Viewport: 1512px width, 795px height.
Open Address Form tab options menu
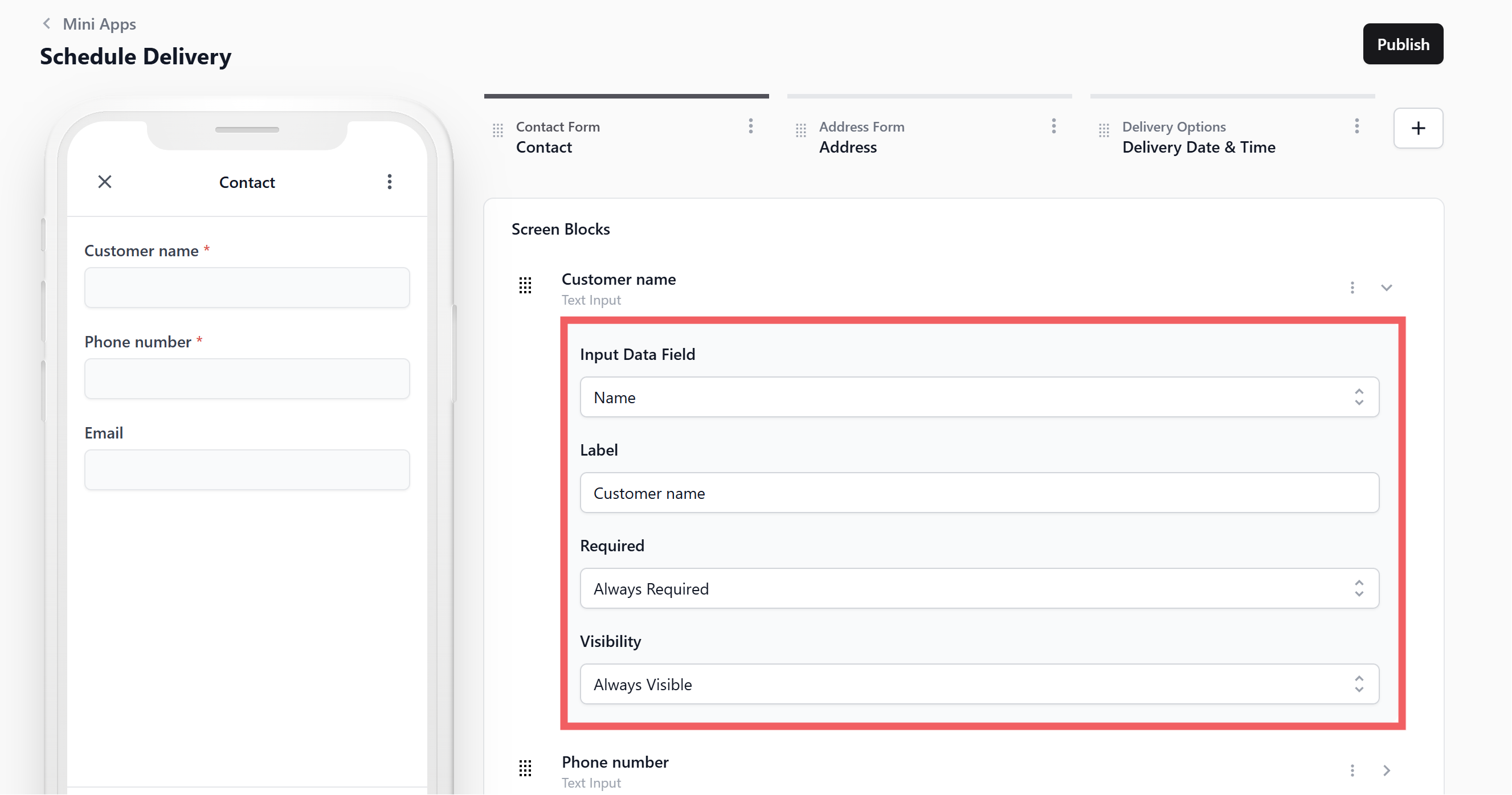coord(1053,126)
